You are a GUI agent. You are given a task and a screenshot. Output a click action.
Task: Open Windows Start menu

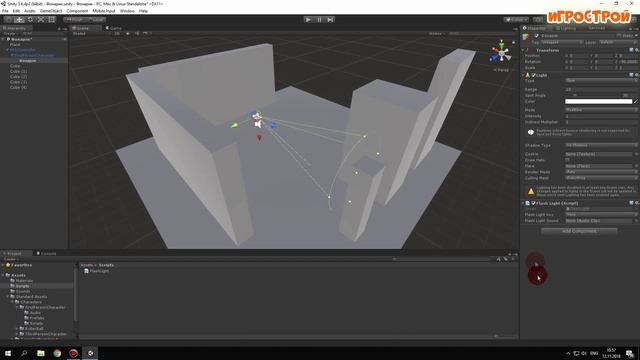pyautogui.click(x=8, y=353)
